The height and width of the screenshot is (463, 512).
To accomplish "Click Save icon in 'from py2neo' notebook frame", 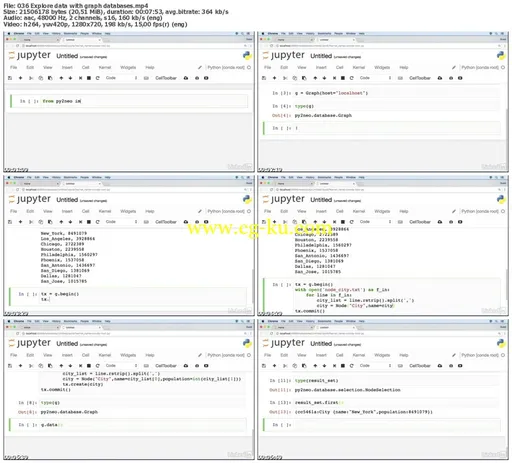I will pos(10,78).
